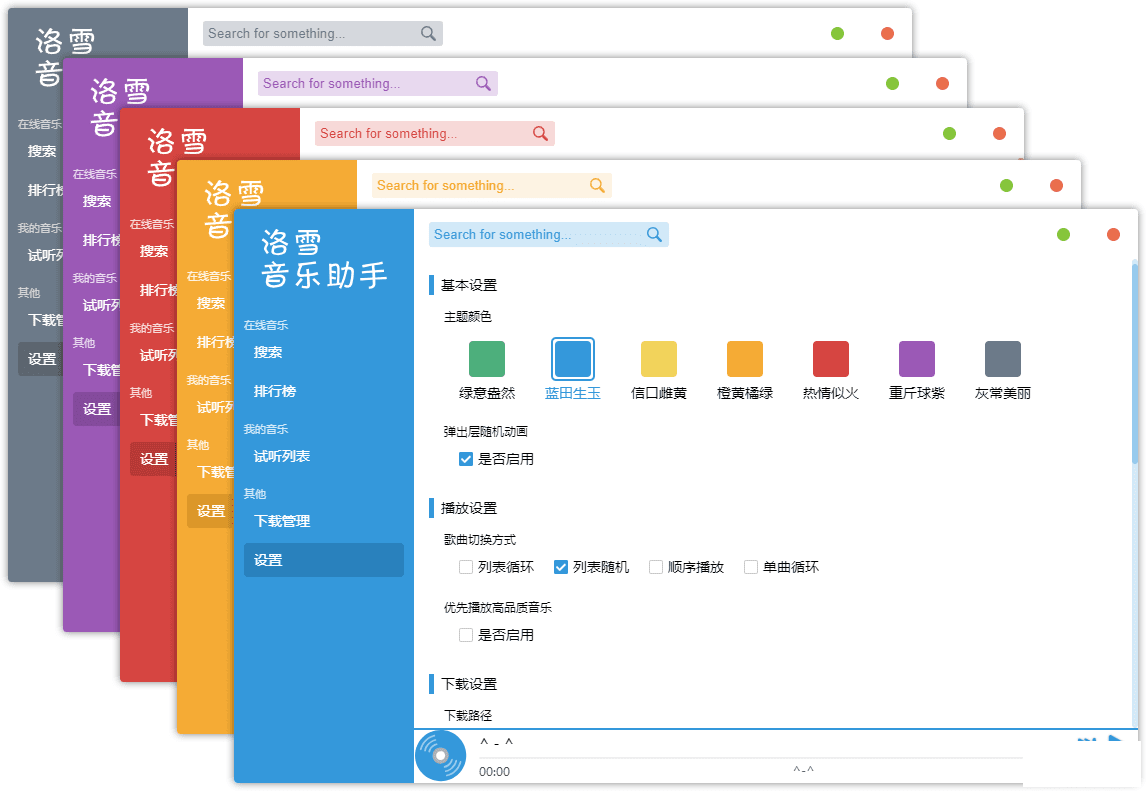This screenshot has height=792, width=1146.
Task: Enable the 列表循环 playback option
Action: [466, 567]
